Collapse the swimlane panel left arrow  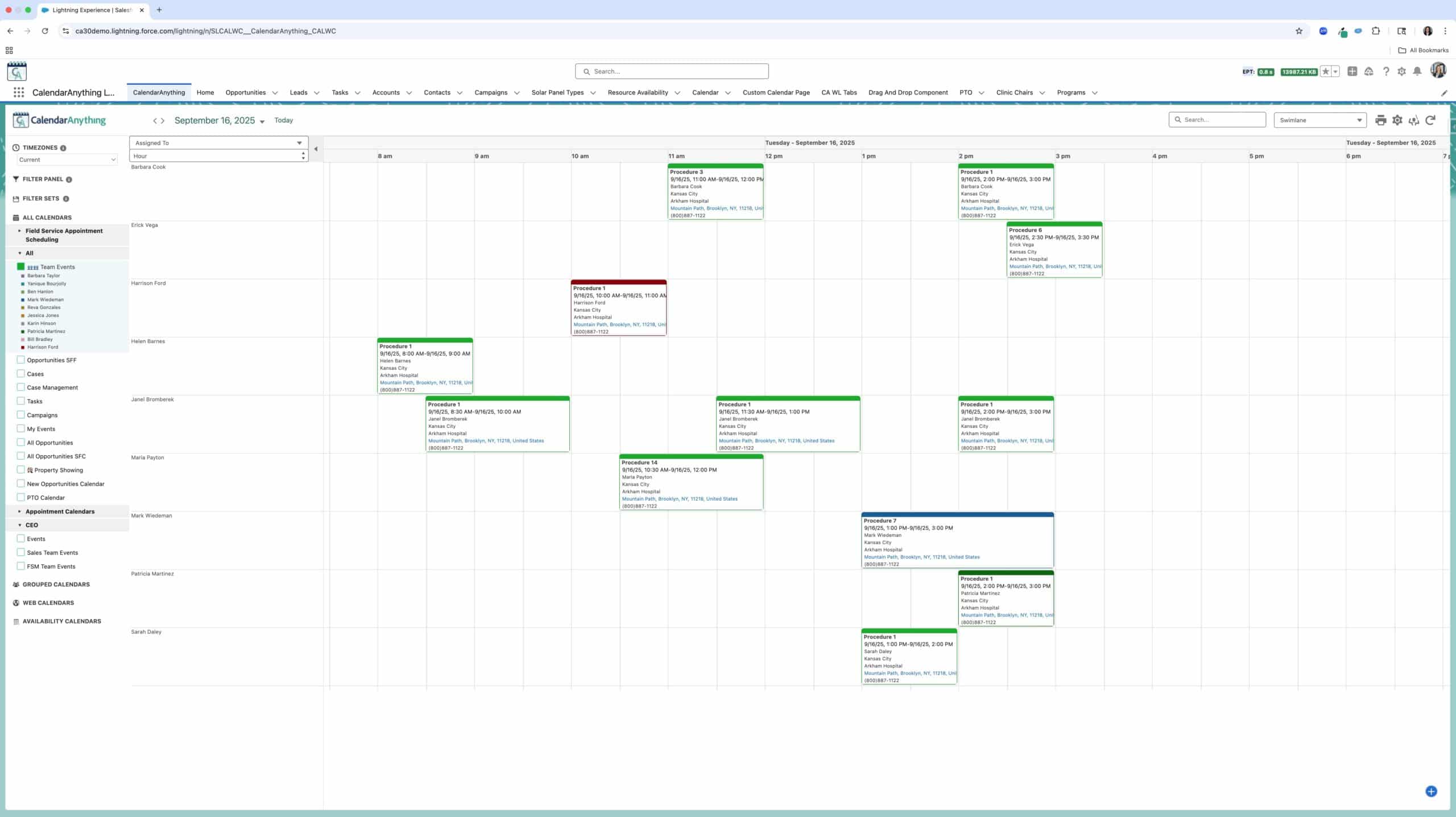(x=316, y=149)
